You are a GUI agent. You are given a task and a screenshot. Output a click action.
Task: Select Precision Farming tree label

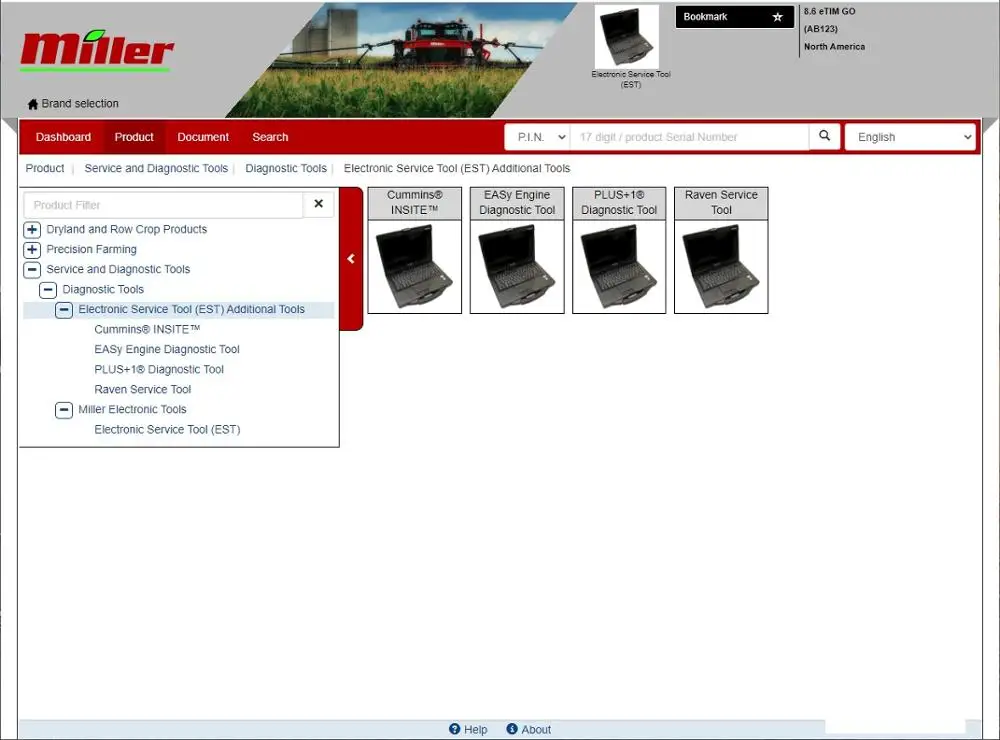[x=91, y=249]
